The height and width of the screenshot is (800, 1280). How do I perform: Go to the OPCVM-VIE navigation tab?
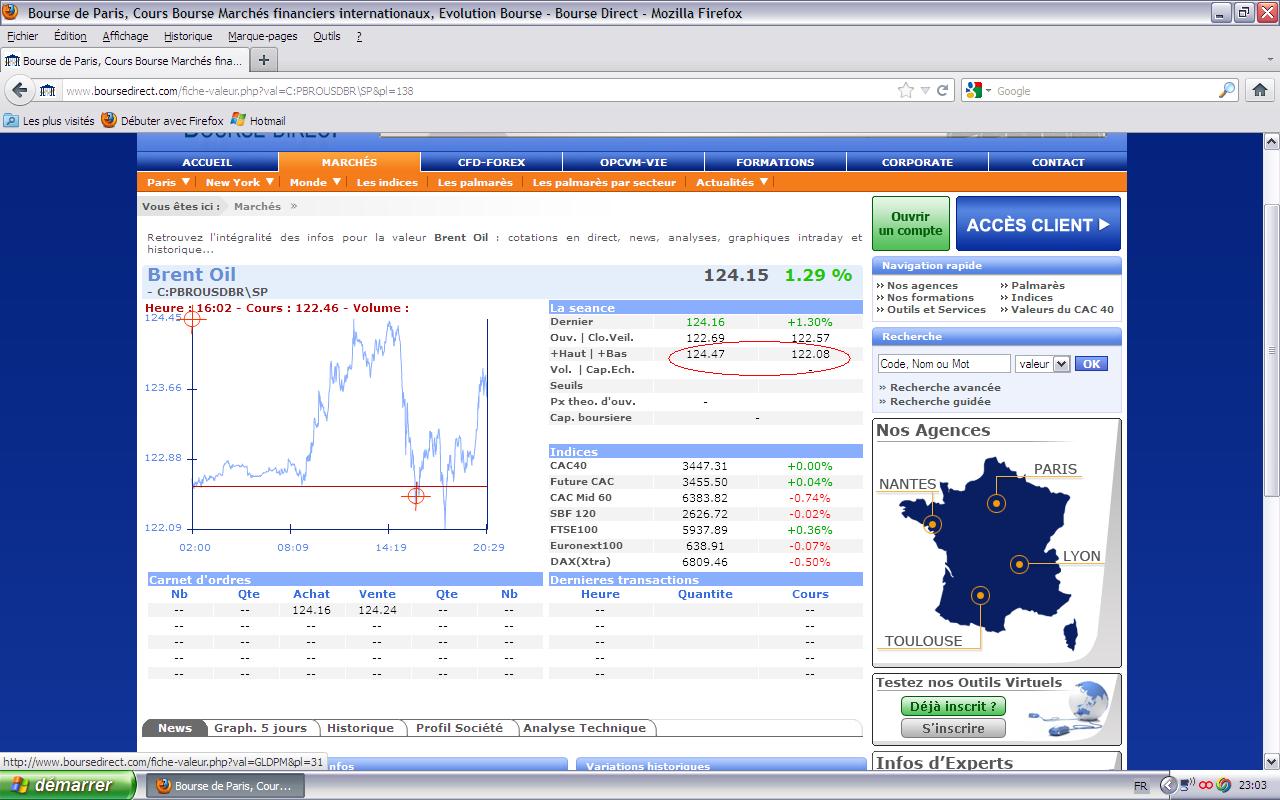click(633, 162)
